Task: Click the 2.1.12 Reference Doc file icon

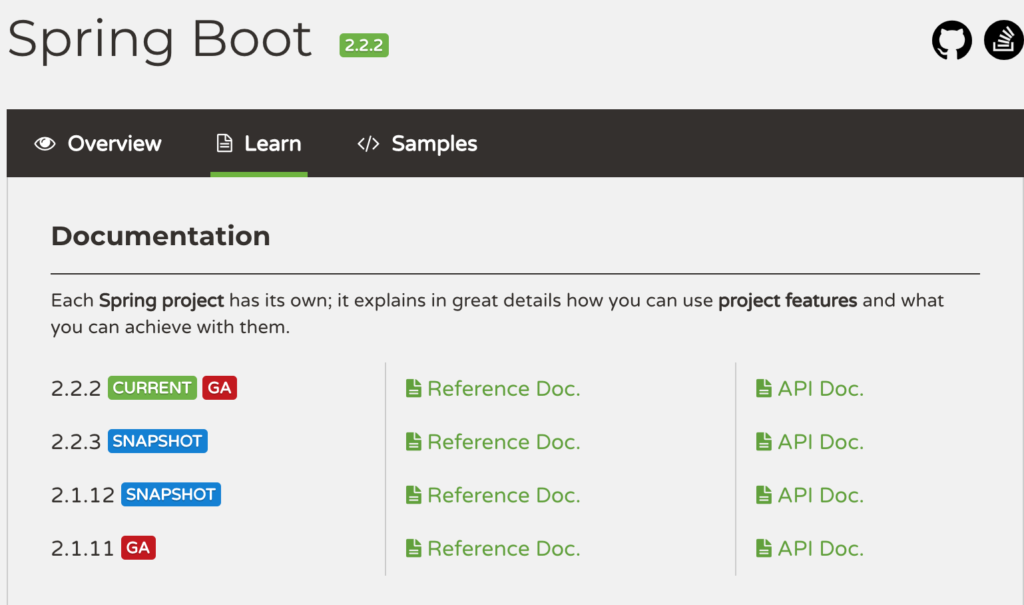Action: click(x=413, y=495)
